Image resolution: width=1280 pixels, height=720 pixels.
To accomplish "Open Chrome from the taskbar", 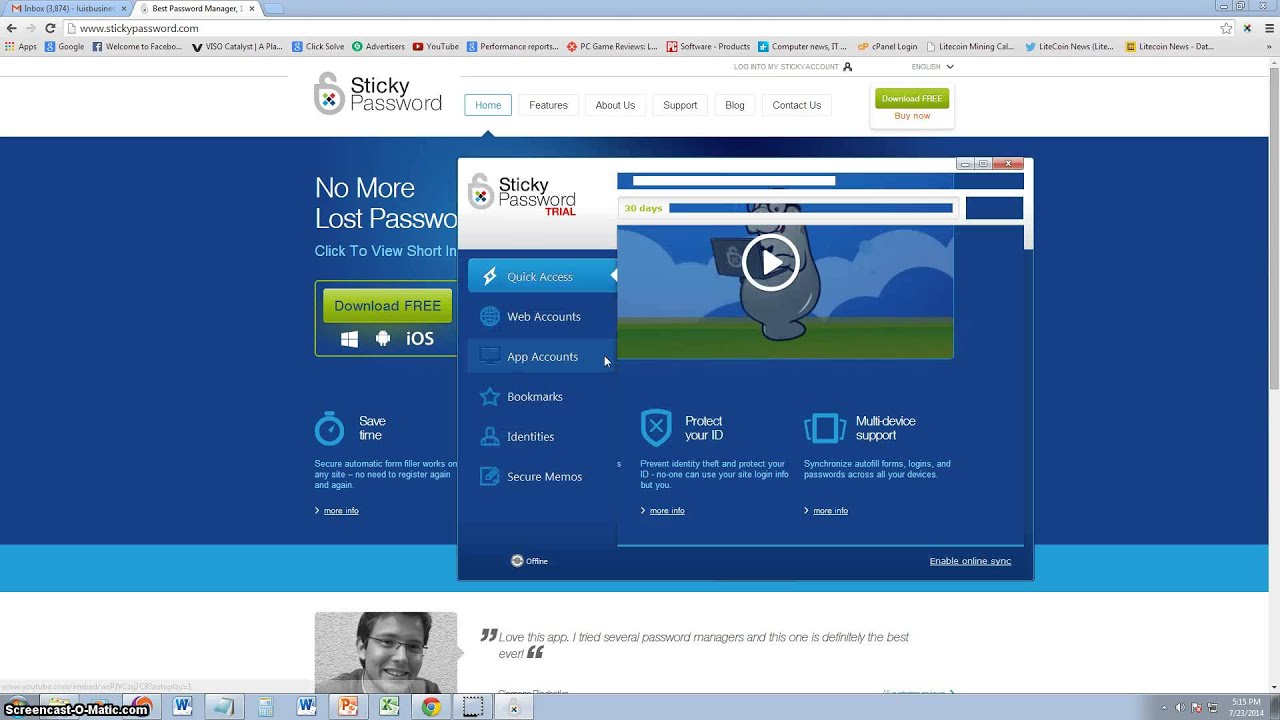I will [431, 707].
